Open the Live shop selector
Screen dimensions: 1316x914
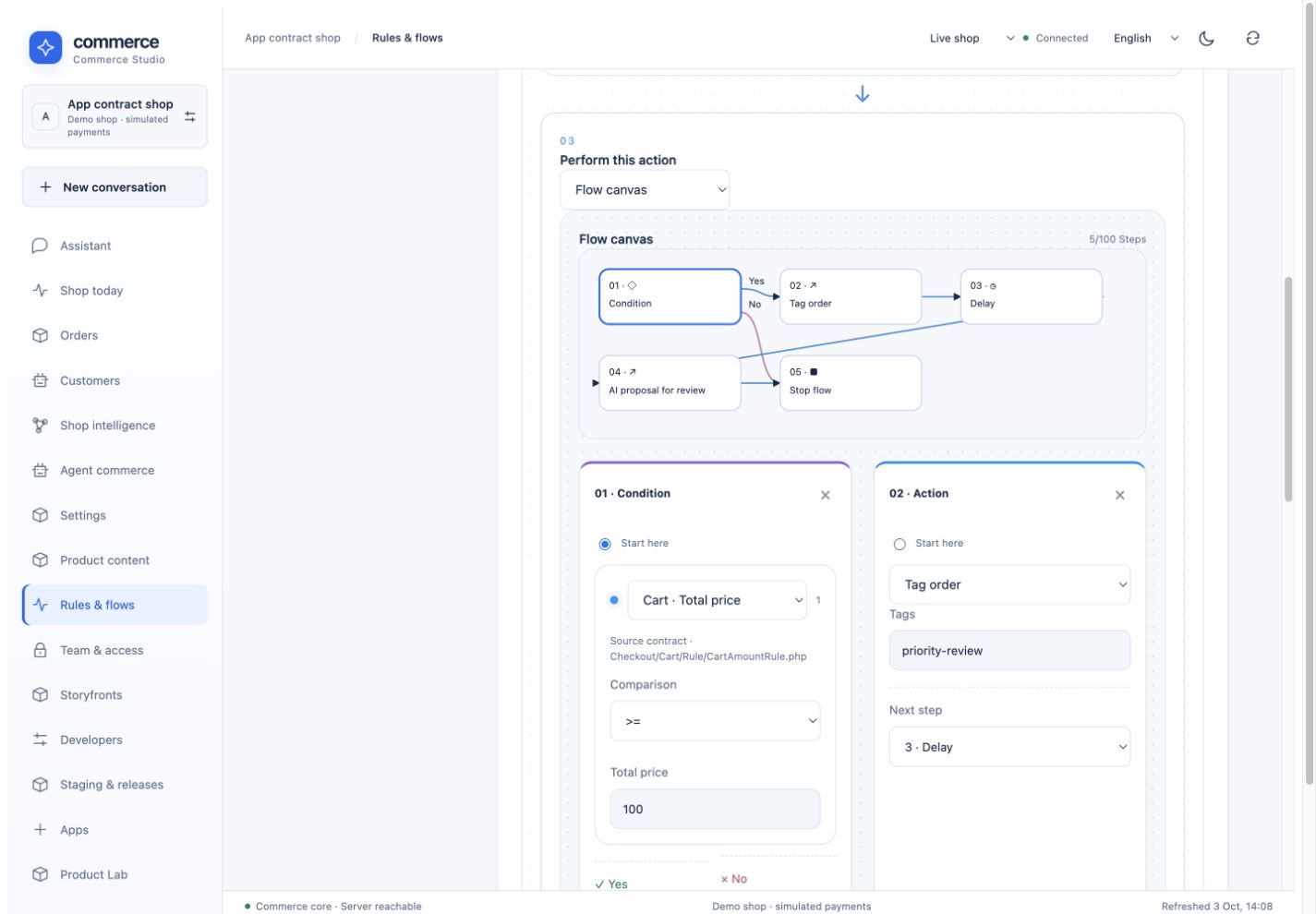[972, 38]
